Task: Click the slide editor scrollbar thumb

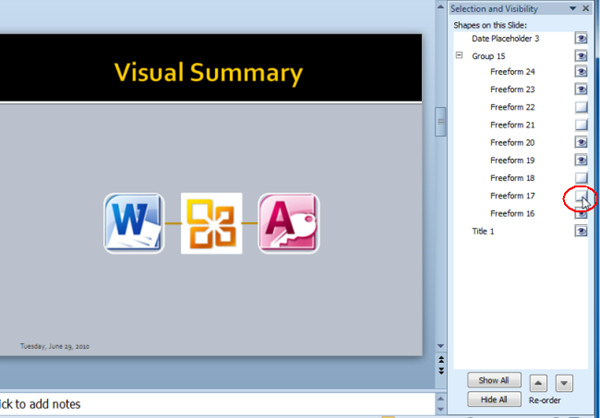Action: tap(440, 122)
